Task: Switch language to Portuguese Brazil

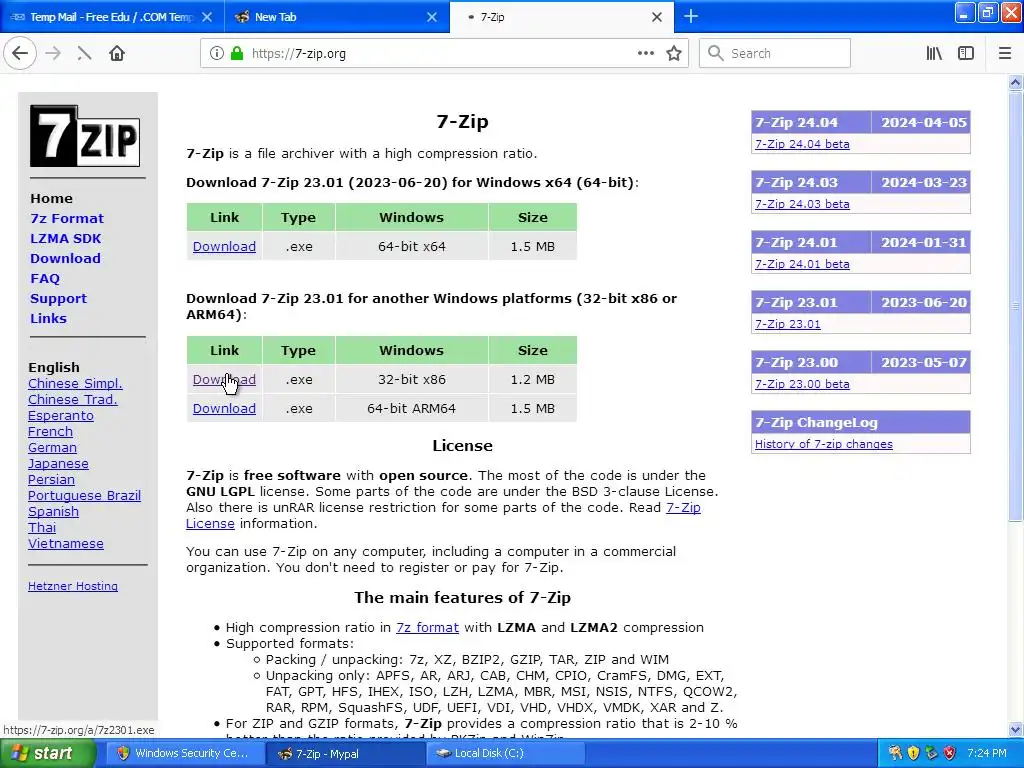Action: click(x=84, y=496)
